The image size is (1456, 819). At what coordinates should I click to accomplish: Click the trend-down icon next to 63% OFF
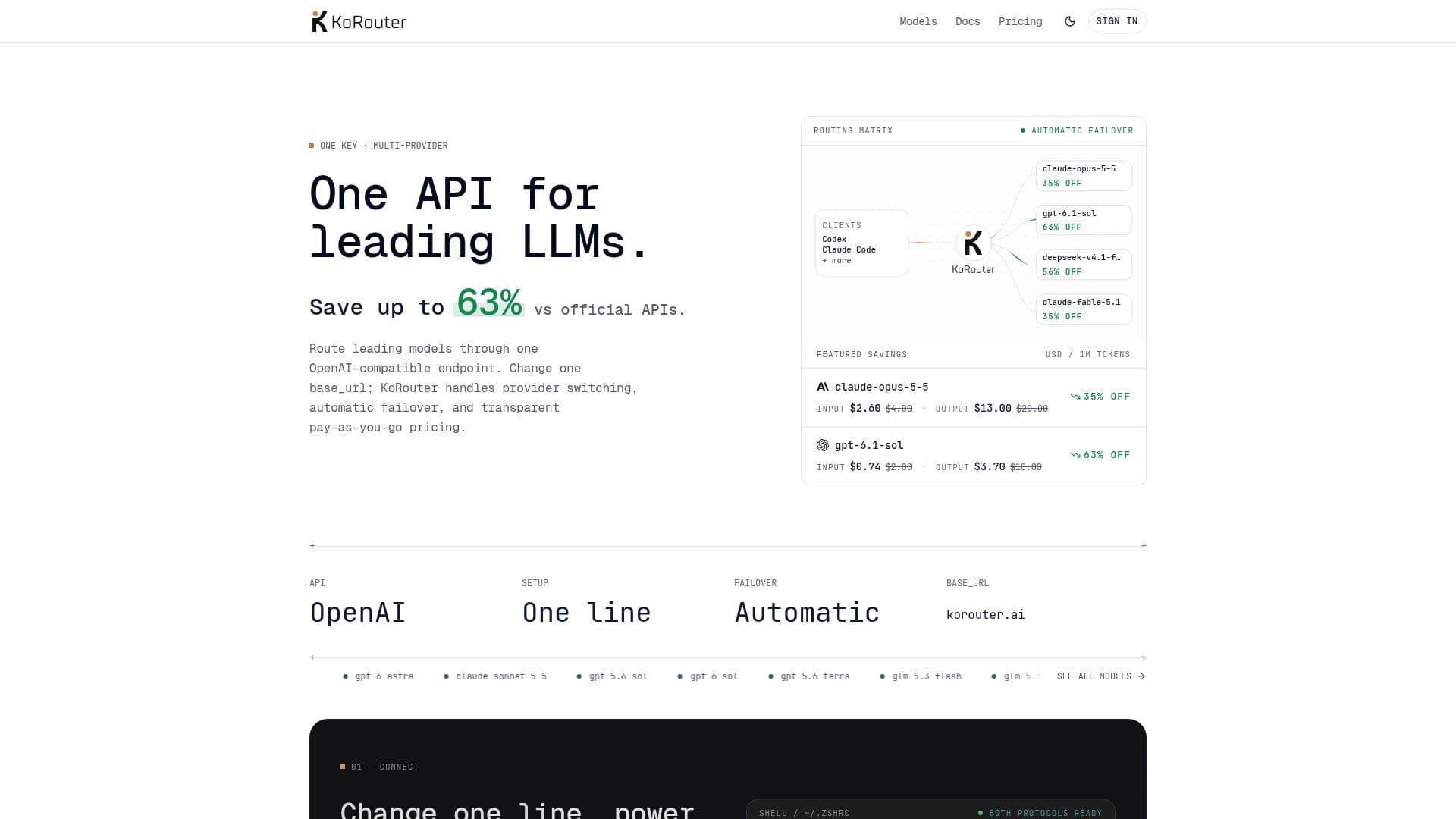pos(1075,455)
